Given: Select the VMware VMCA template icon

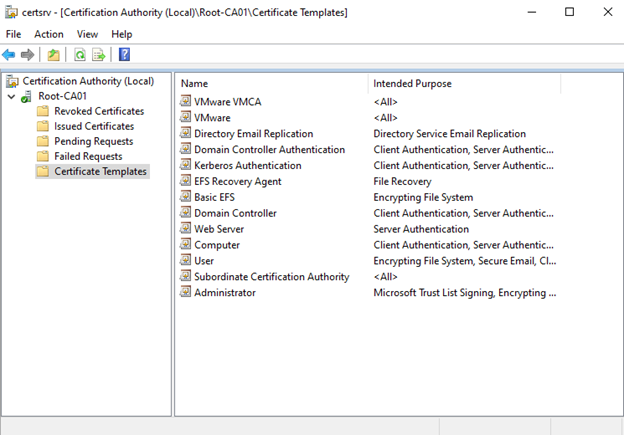Looking at the screenshot, I should pyautogui.click(x=185, y=102).
